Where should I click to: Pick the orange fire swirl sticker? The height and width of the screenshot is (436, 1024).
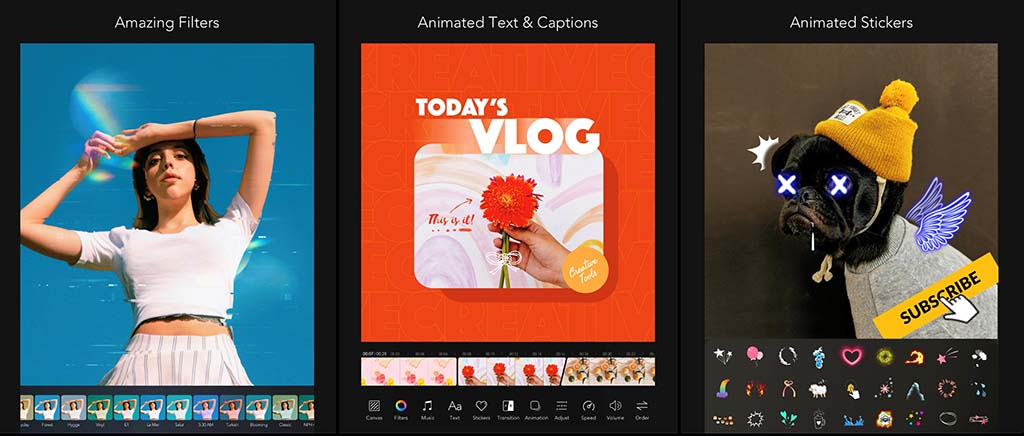(916, 358)
